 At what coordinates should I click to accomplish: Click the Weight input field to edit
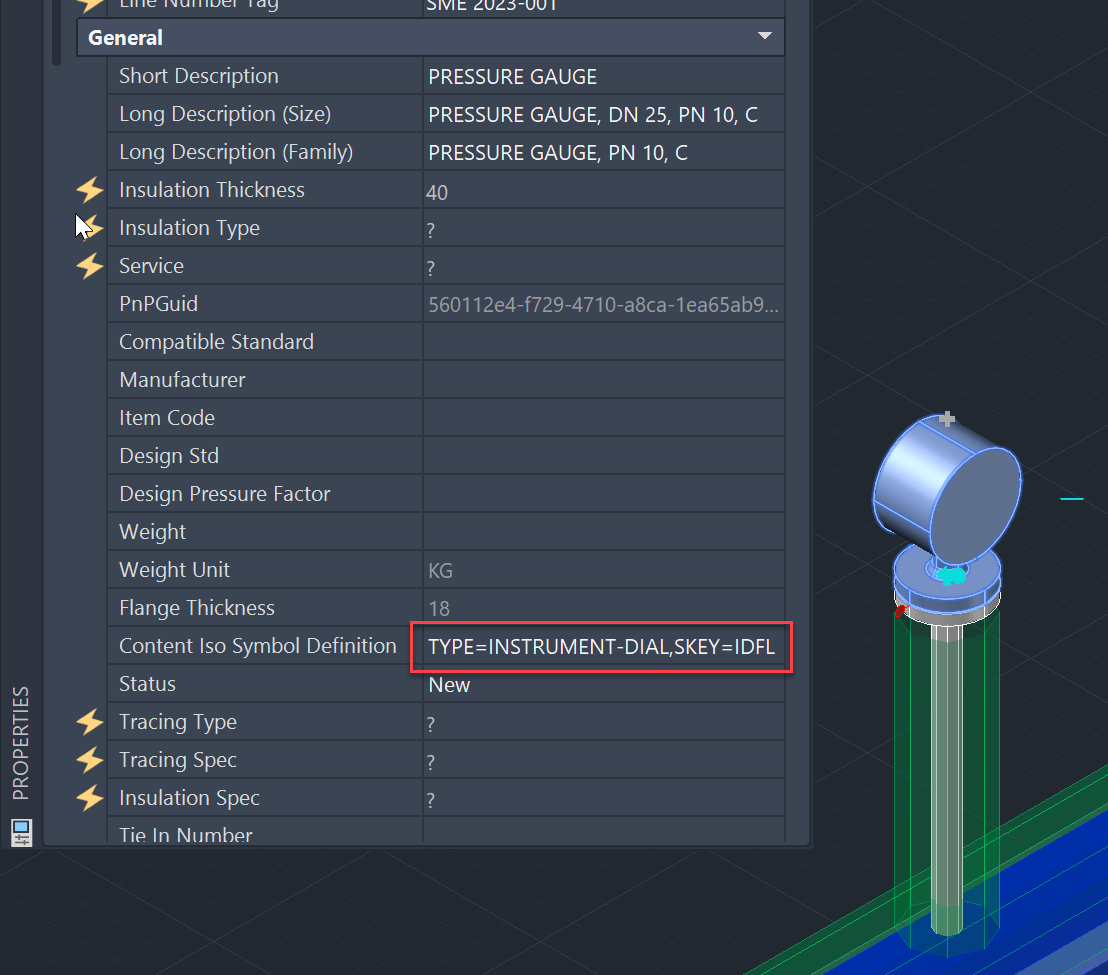[x=600, y=531]
